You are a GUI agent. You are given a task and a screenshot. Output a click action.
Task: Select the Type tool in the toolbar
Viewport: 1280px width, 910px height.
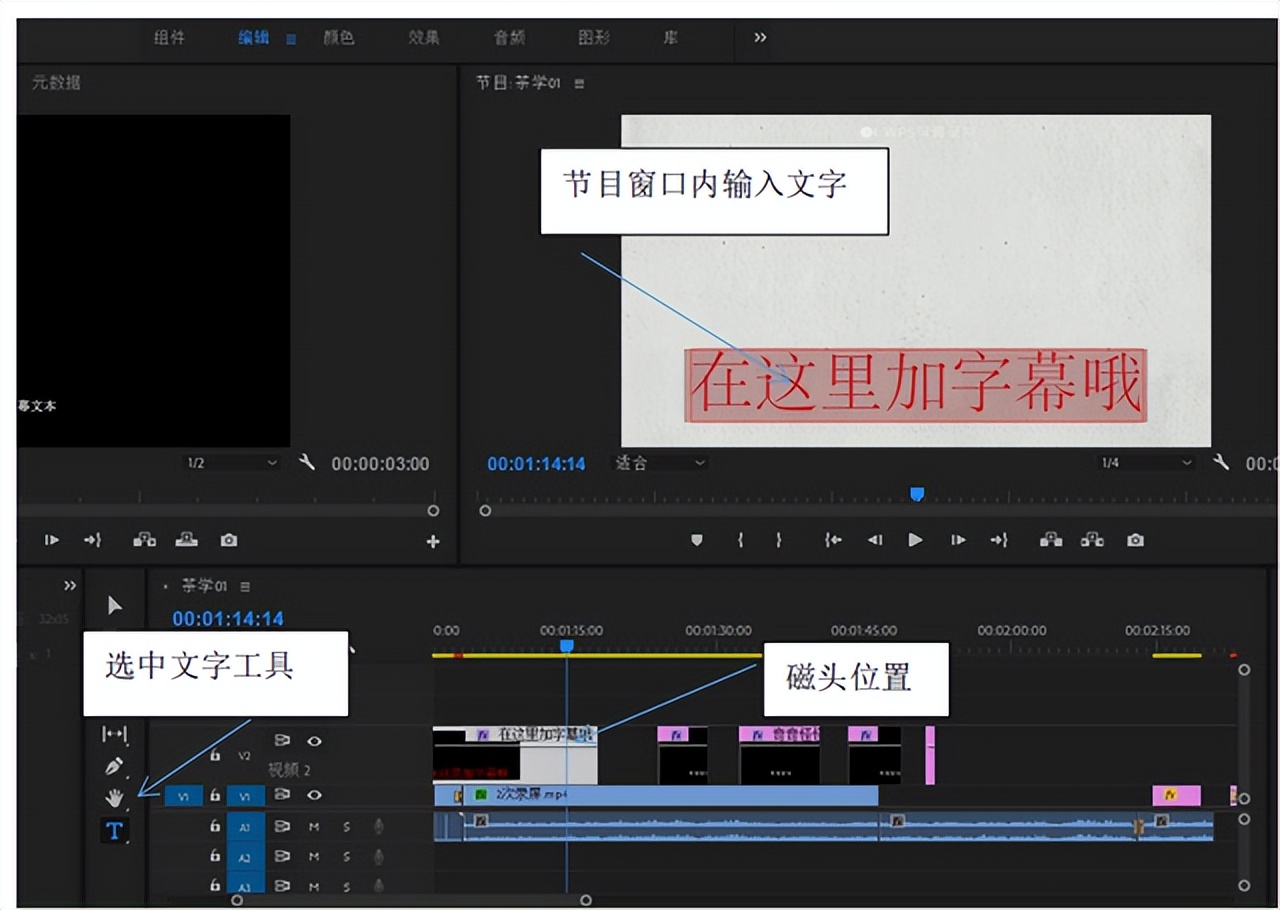115,830
